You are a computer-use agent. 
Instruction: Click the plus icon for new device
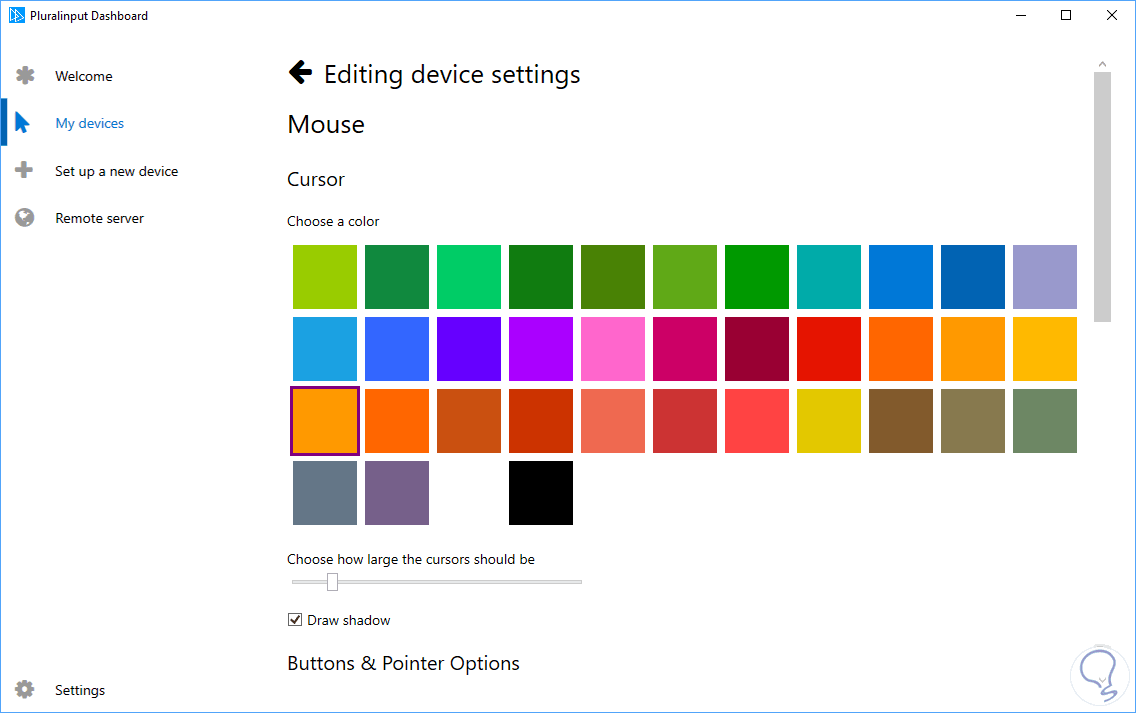click(x=25, y=171)
